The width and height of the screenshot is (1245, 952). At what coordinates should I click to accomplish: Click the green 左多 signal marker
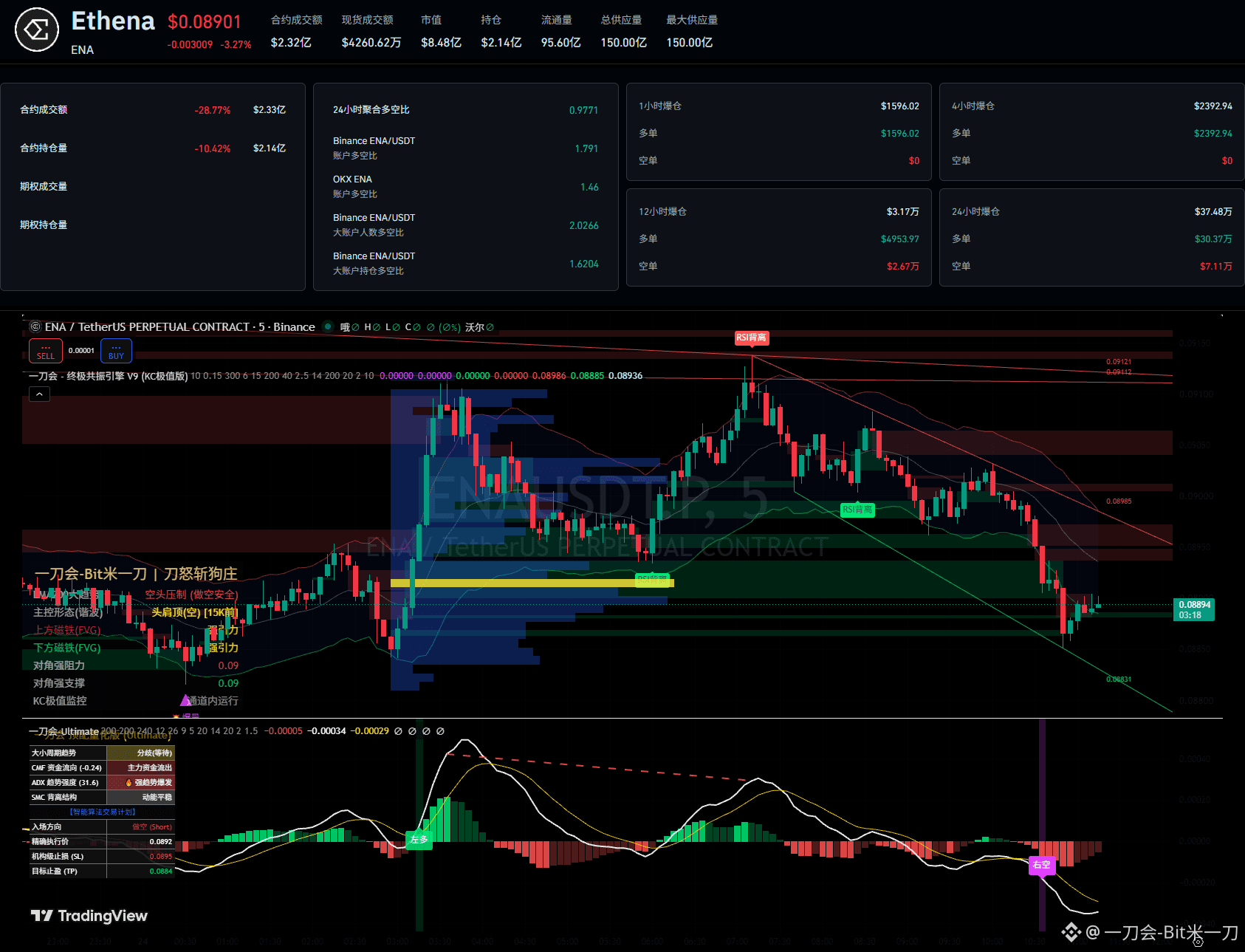click(x=419, y=840)
